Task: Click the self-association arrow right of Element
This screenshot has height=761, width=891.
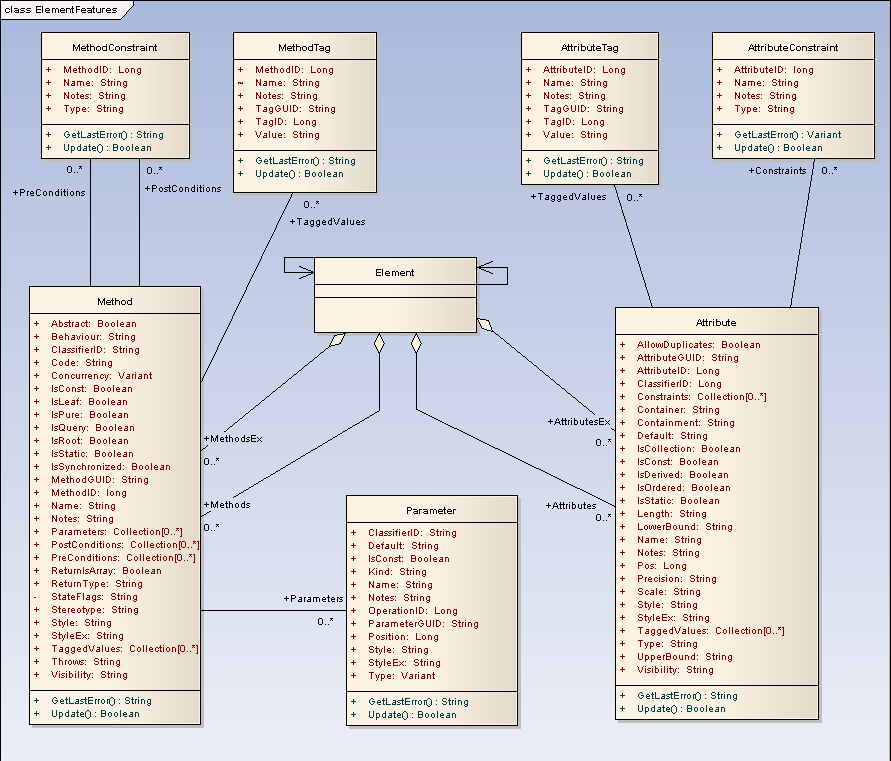Action: tap(493, 268)
